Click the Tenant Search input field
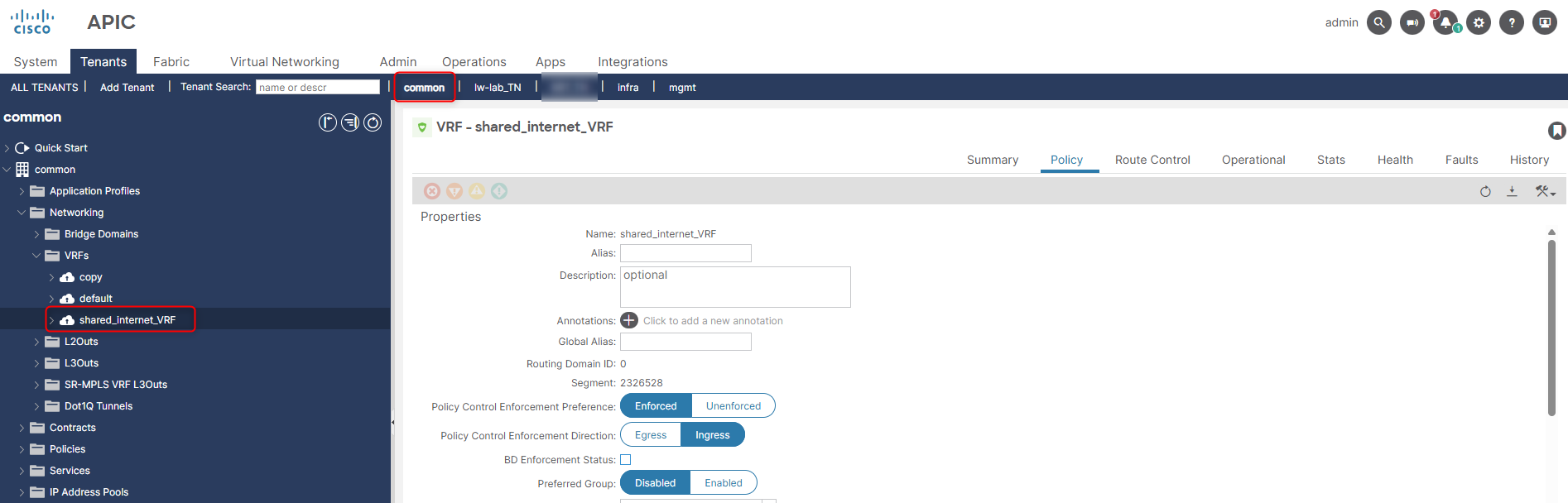 (x=318, y=87)
